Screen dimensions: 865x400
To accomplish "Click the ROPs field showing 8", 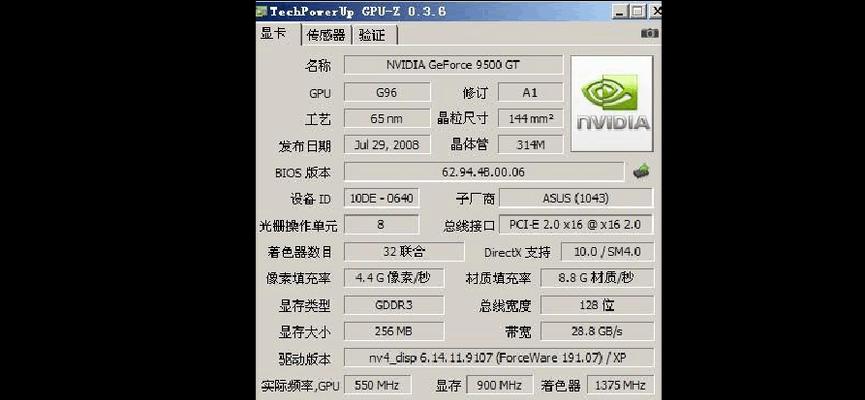I will tap(382, 225).
